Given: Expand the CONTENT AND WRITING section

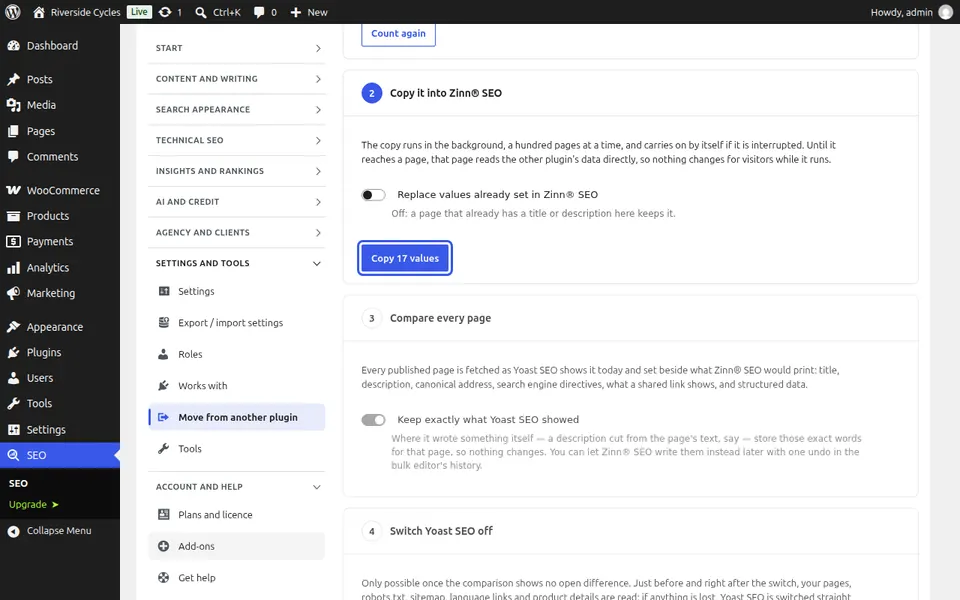Looking at the screenshot, I should tap(237, 79).
